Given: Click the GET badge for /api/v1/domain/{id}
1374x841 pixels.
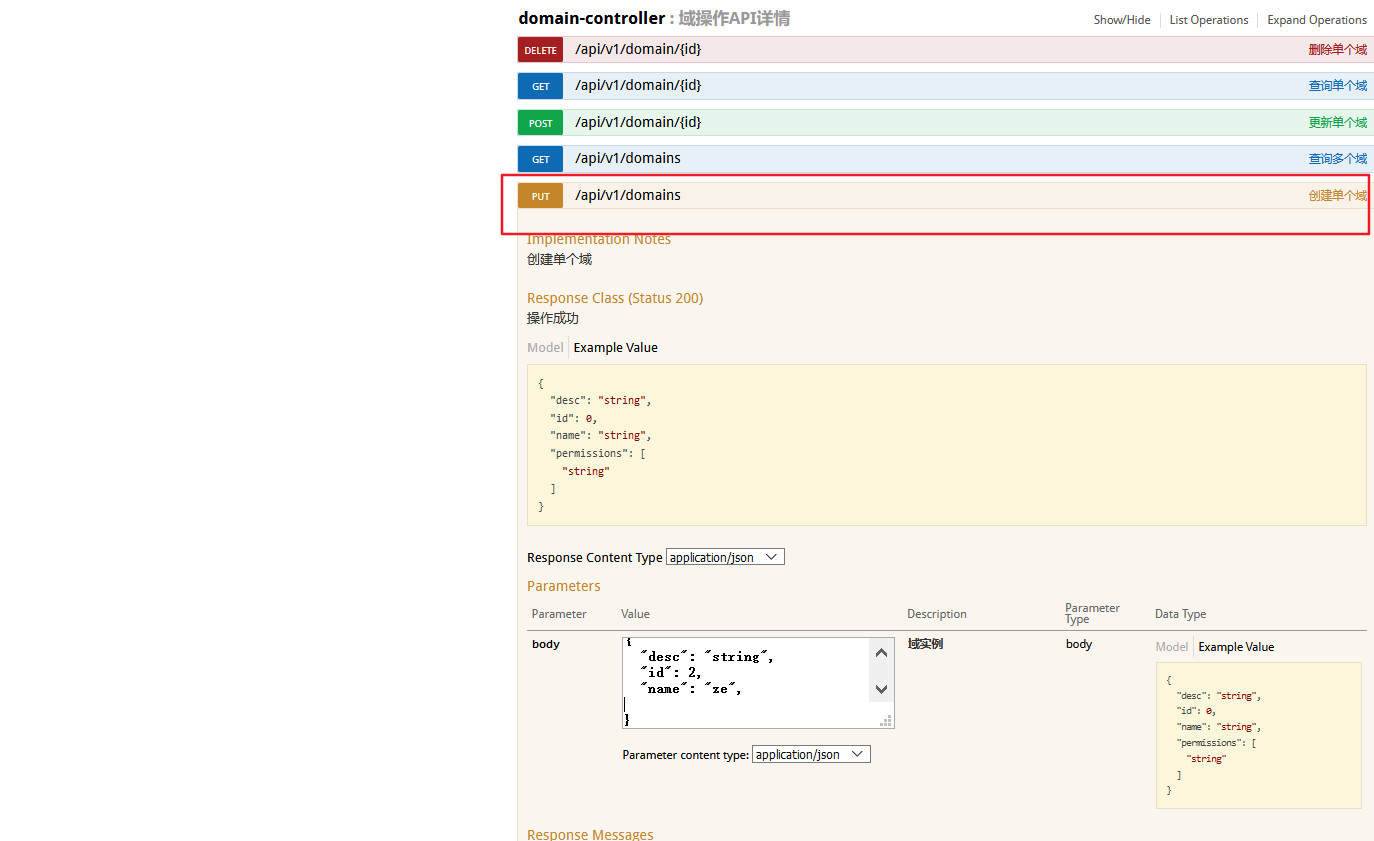Looking at the screenshot, I should [540, 87].
